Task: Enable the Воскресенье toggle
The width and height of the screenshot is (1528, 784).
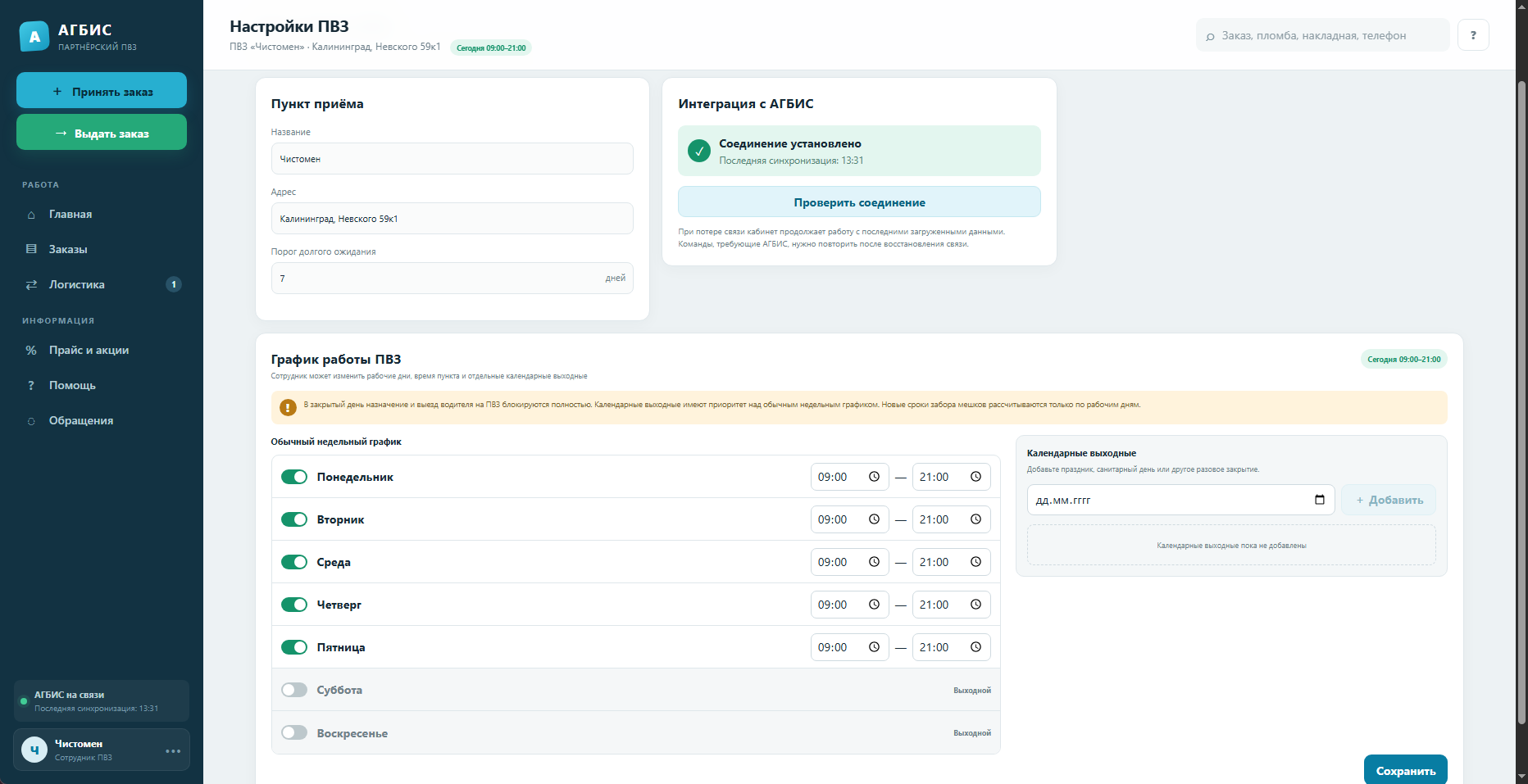Action: point(294,732)
